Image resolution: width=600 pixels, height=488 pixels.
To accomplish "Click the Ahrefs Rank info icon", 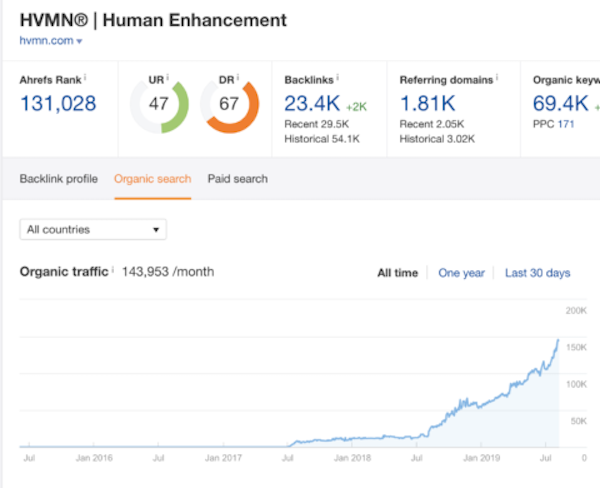I will (x=85, y=78).
